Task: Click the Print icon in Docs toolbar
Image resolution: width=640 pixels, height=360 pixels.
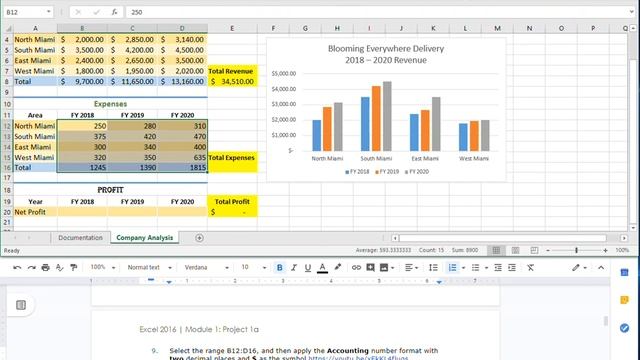Action: [x=45, y=268]
